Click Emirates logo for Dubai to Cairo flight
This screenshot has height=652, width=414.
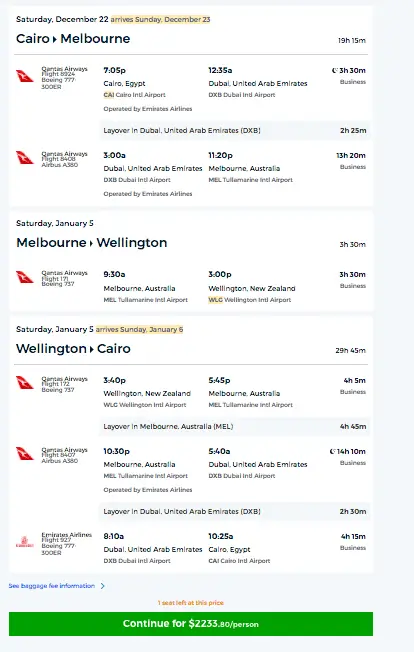tap(25, 542)
